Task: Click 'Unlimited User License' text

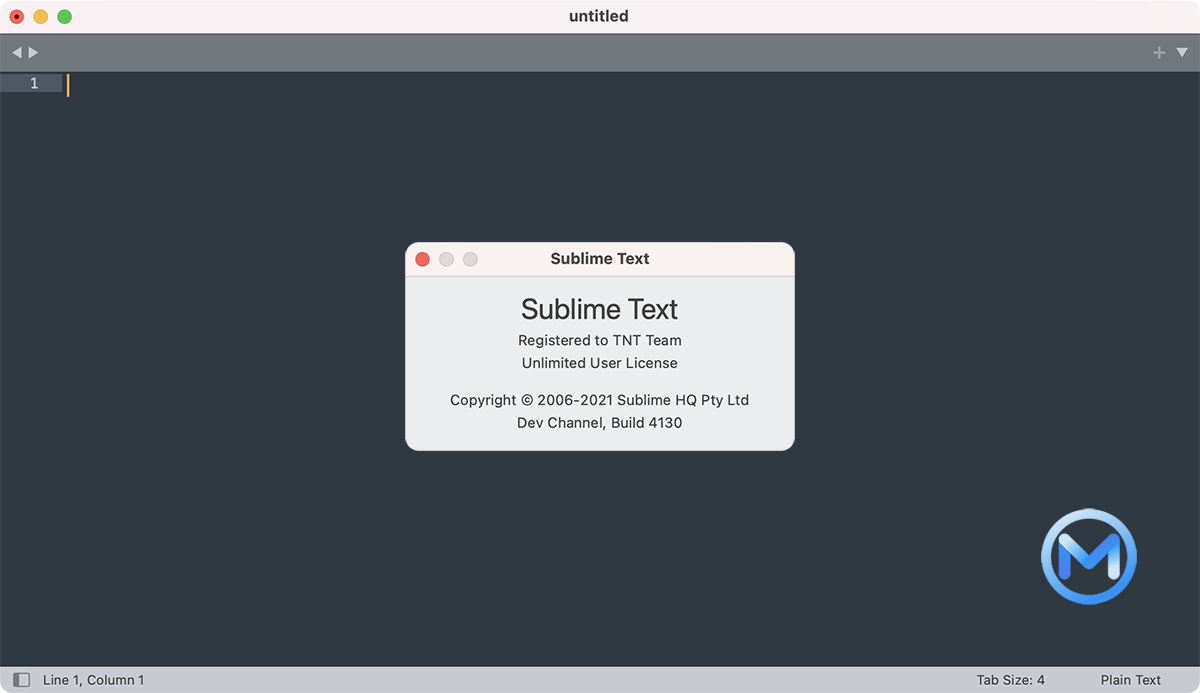Action: click(600, 363)
